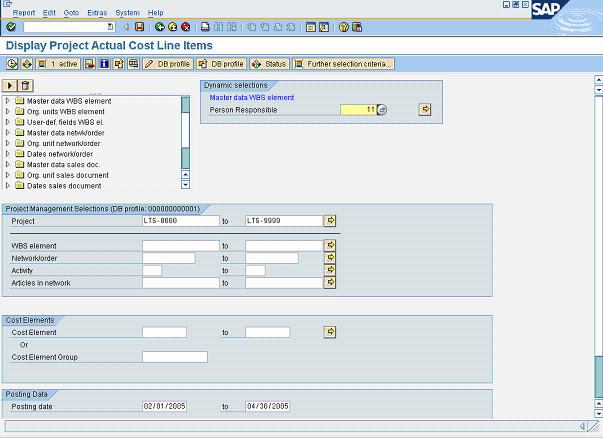
Task: Expand the Dates sales document folder
Action: tap(8, 185)
